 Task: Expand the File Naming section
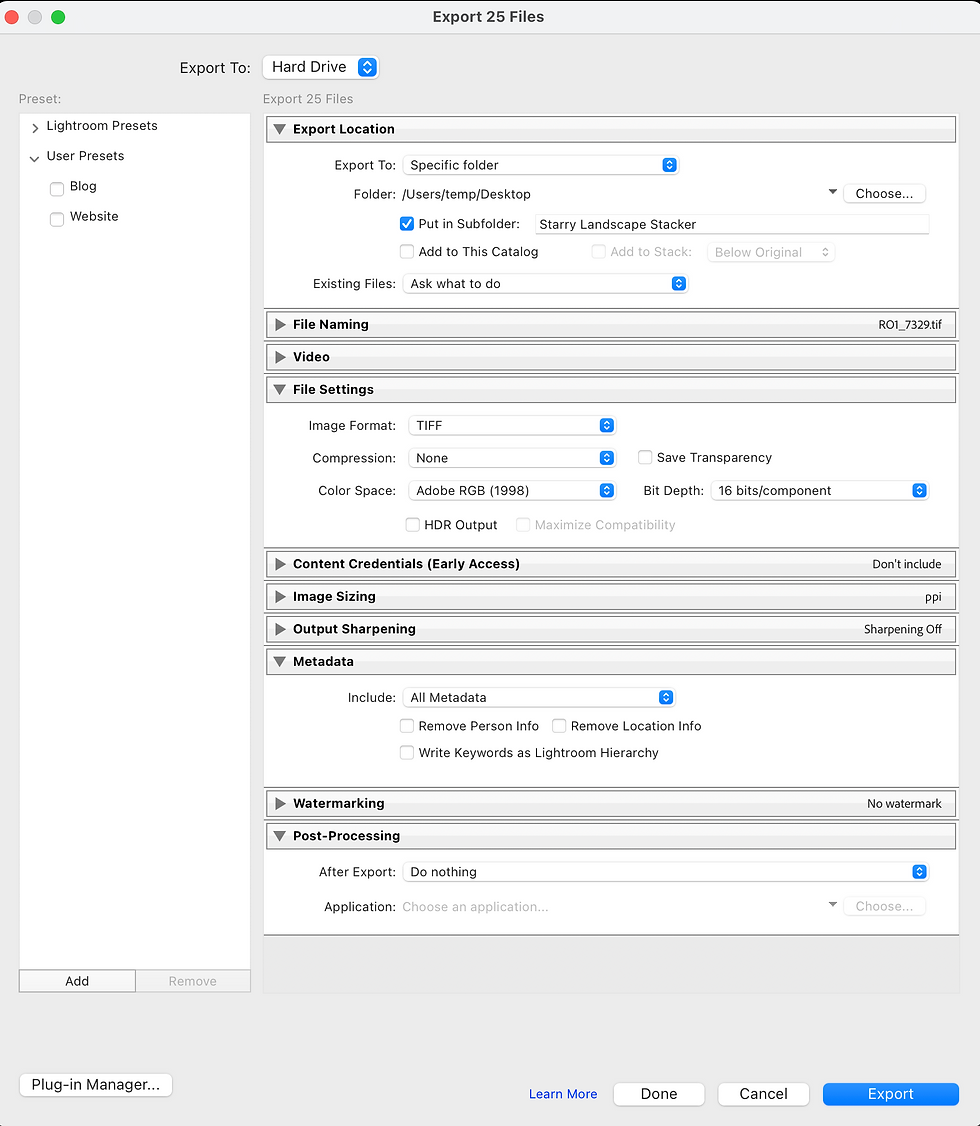coord(280,325)
